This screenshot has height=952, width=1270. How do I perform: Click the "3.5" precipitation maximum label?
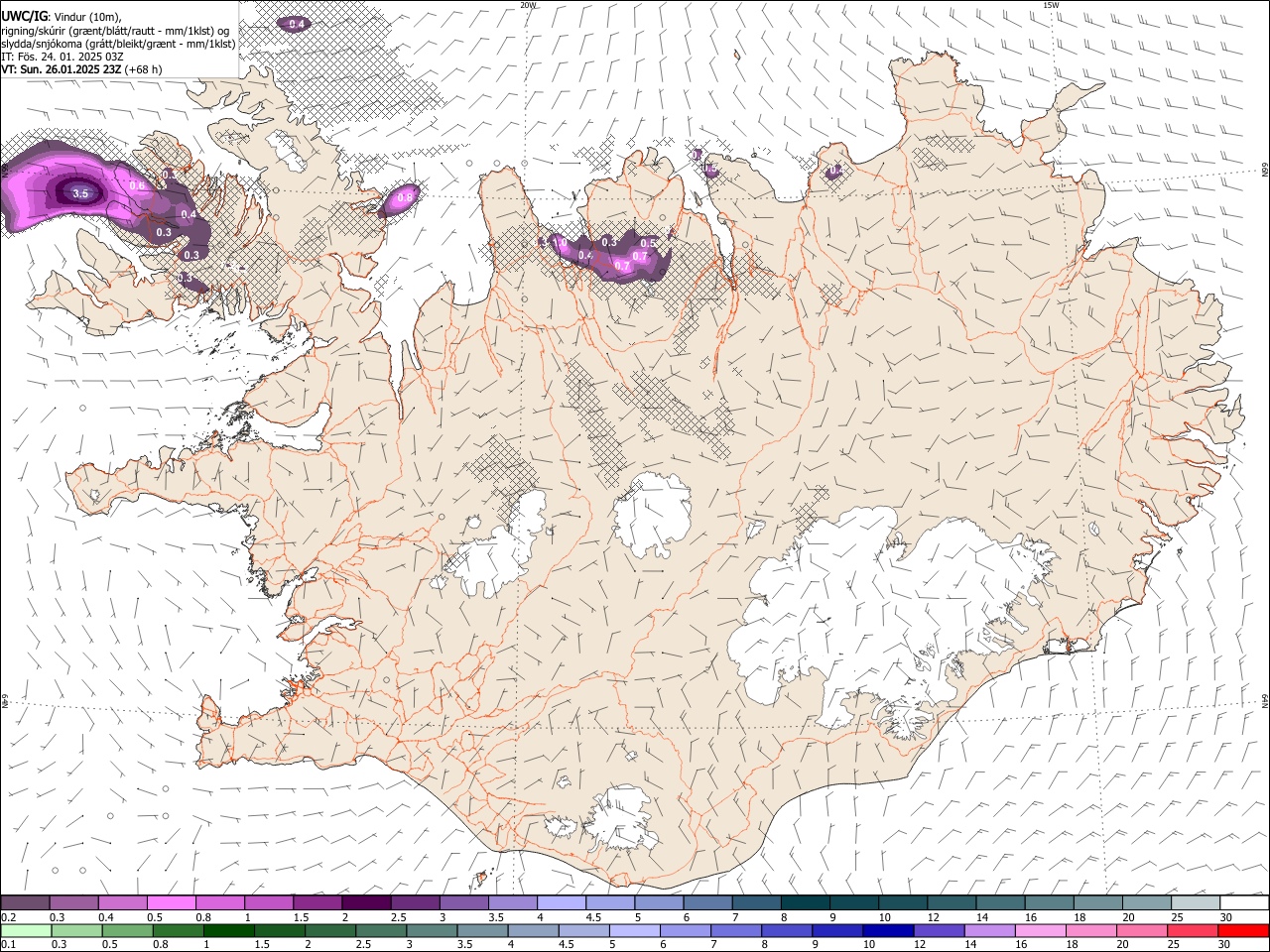[81, 193]
